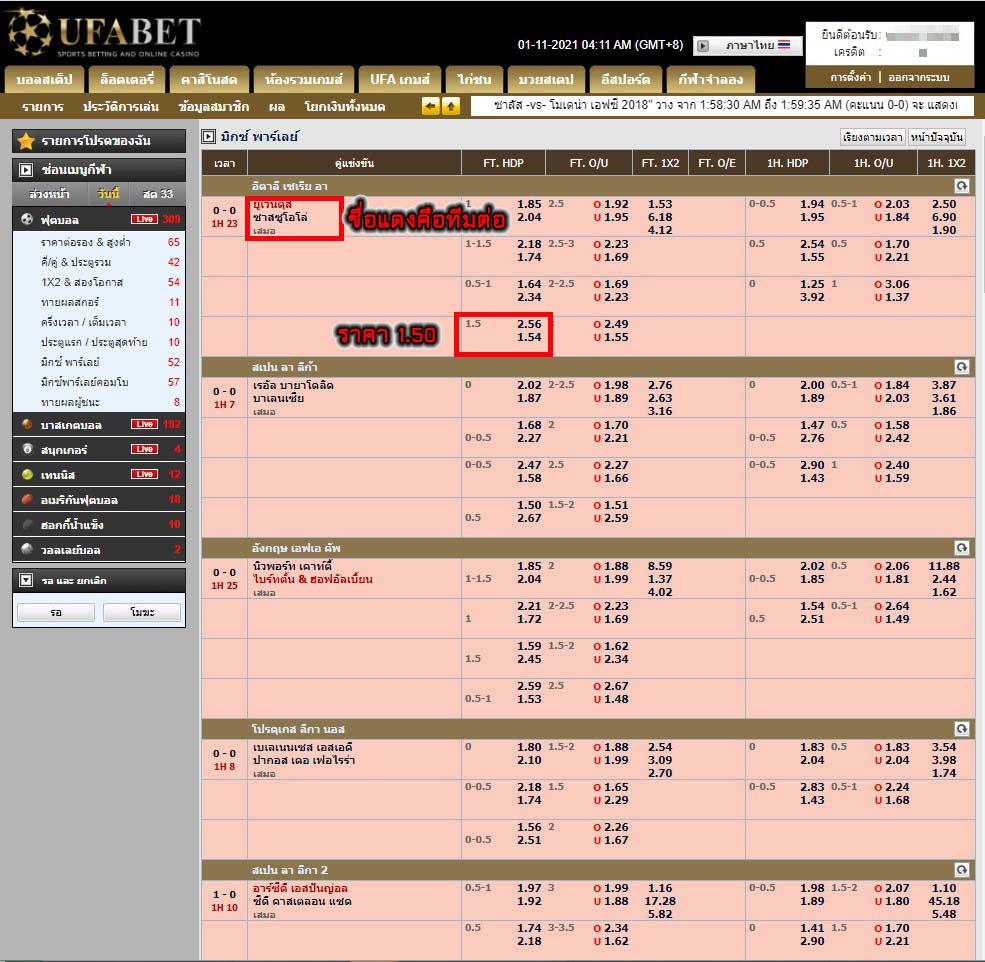Open the มวยสเต็ป tab
The height and width of the screenshot is (962, 985).
point(546,80)
